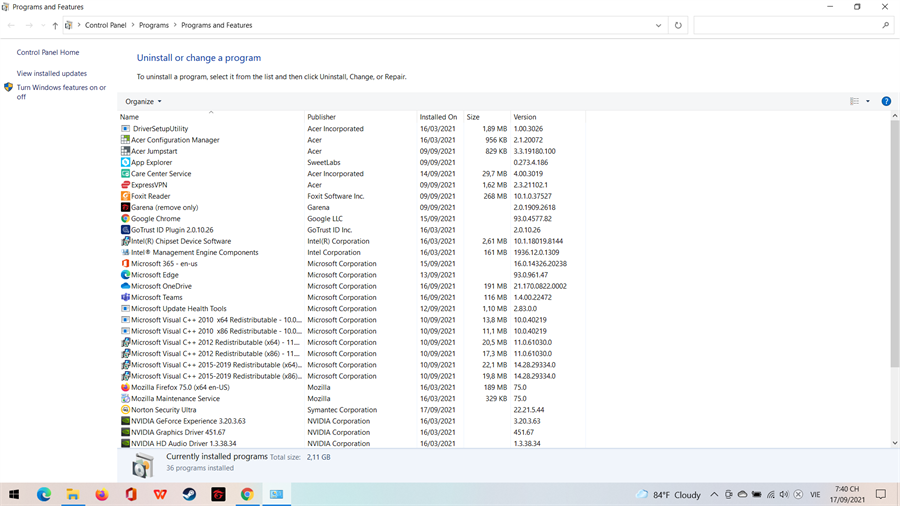Sort programs by the Size column
The image size is (900, 506).
point(473,117)
